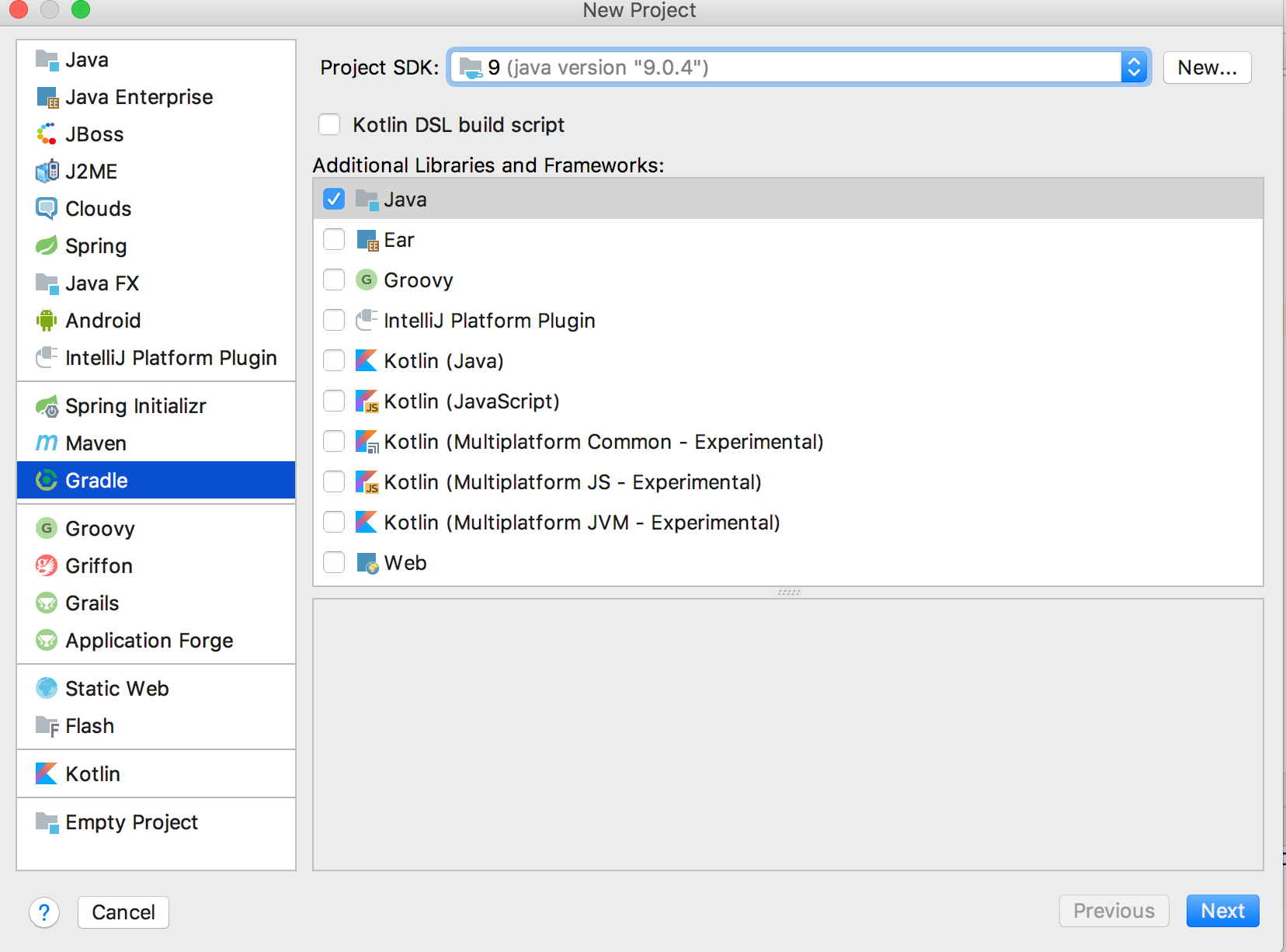Click Kotlin (JavaScript) framework icon
Image resolution: width=1286 pixels, height=952 pixels.
pos(367,401)
